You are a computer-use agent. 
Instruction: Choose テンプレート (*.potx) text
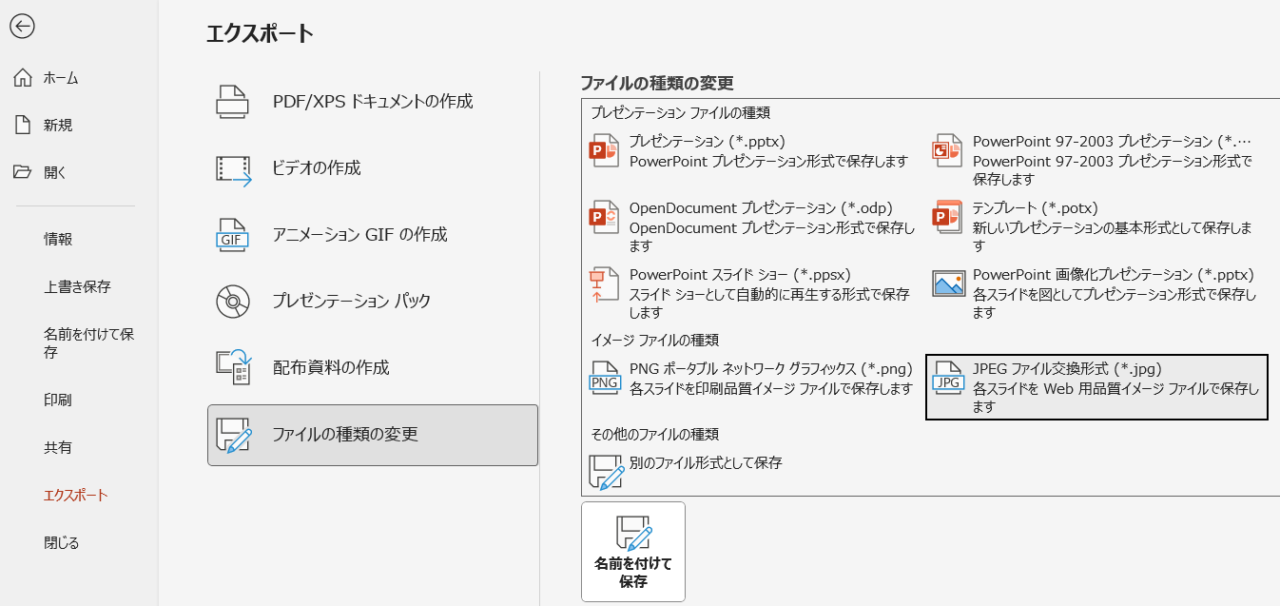[x=1035, y=208]
